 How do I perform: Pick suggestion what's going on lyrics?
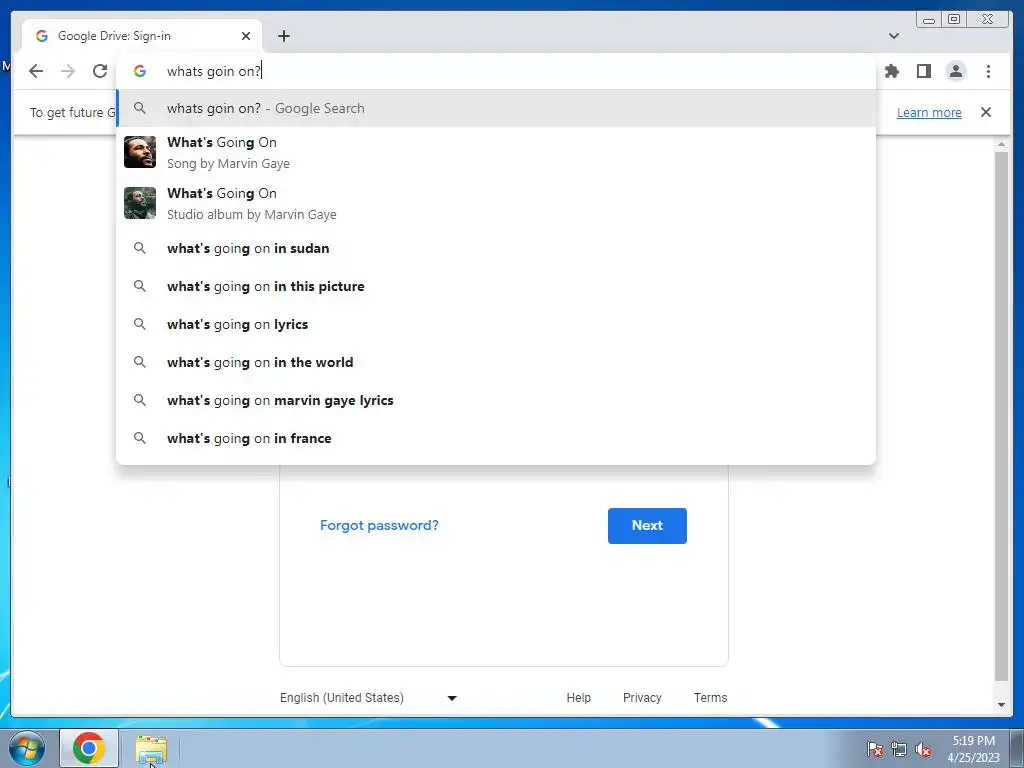(496, 324)
